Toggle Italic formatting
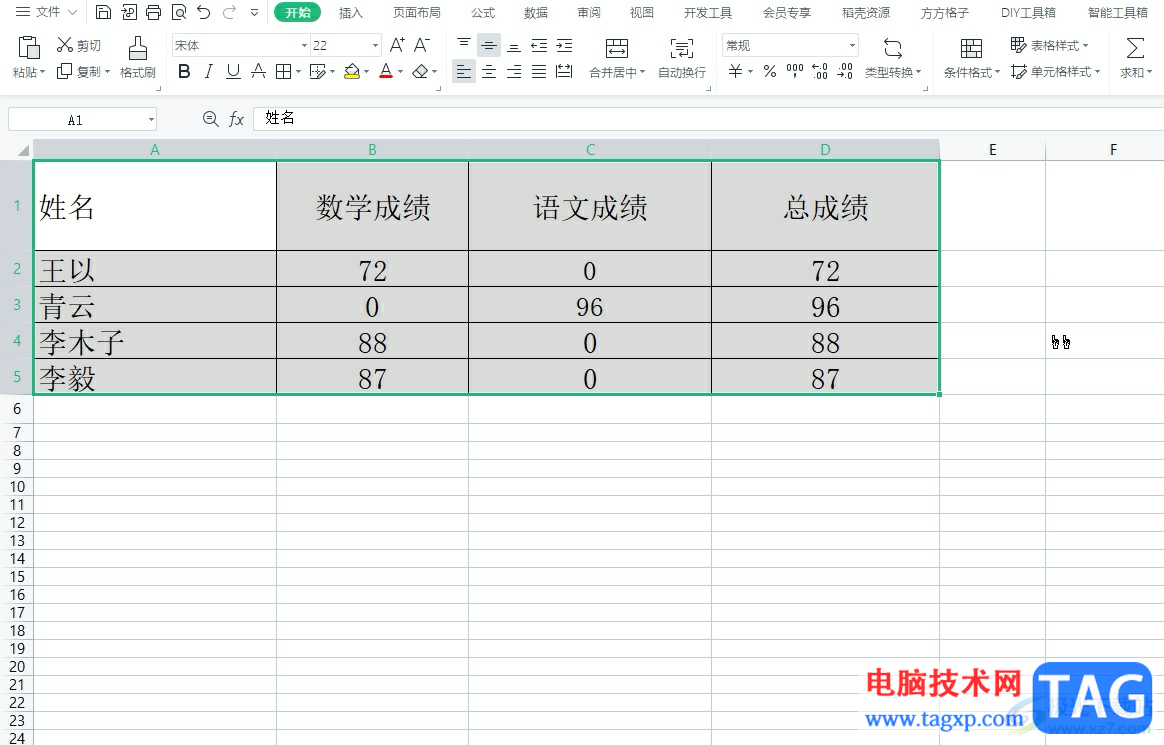Image resolution: width=1164 pixels, height=745 pixels. (209, 71)
